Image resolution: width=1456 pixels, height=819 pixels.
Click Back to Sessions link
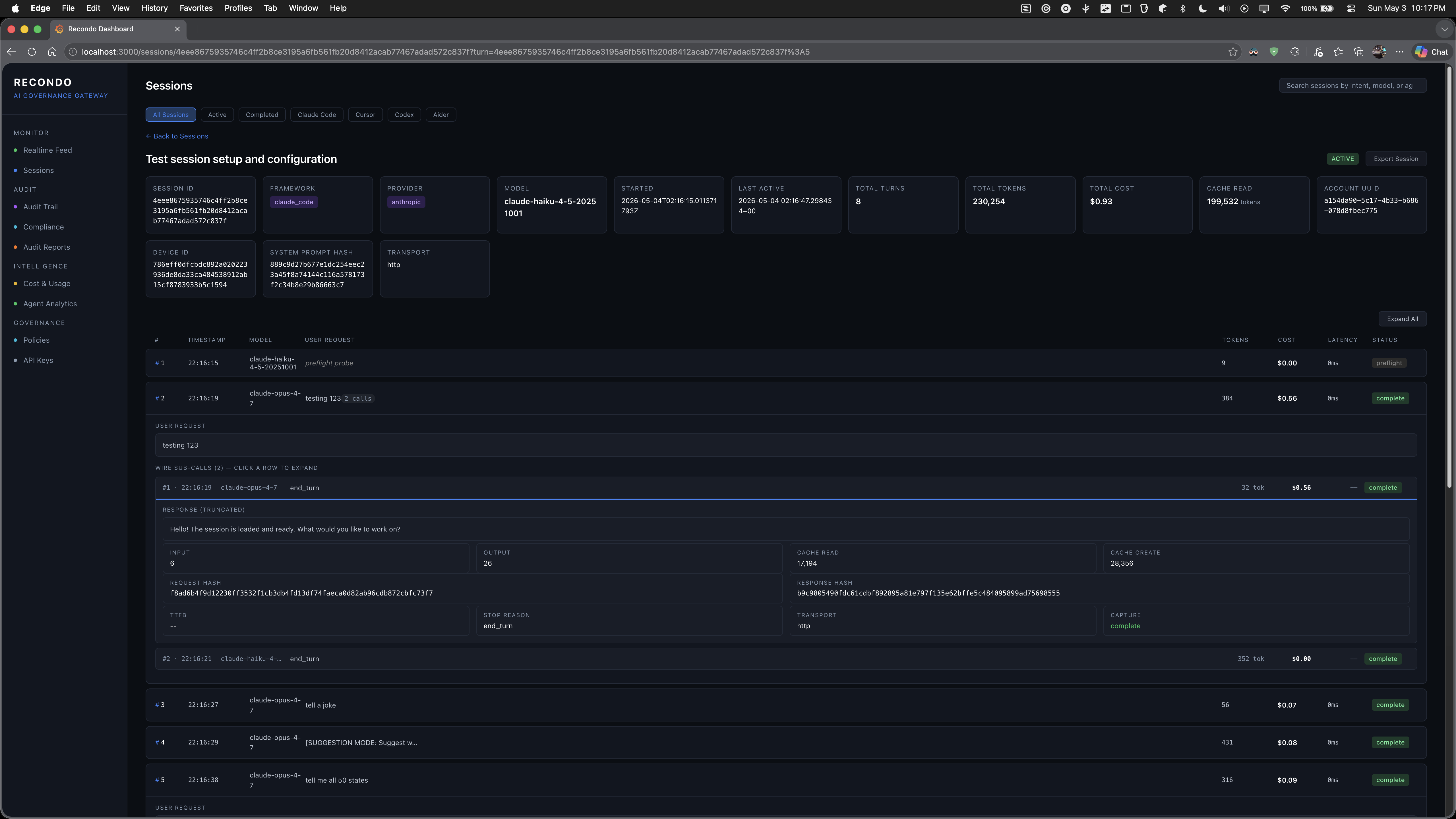coord(177,136)
